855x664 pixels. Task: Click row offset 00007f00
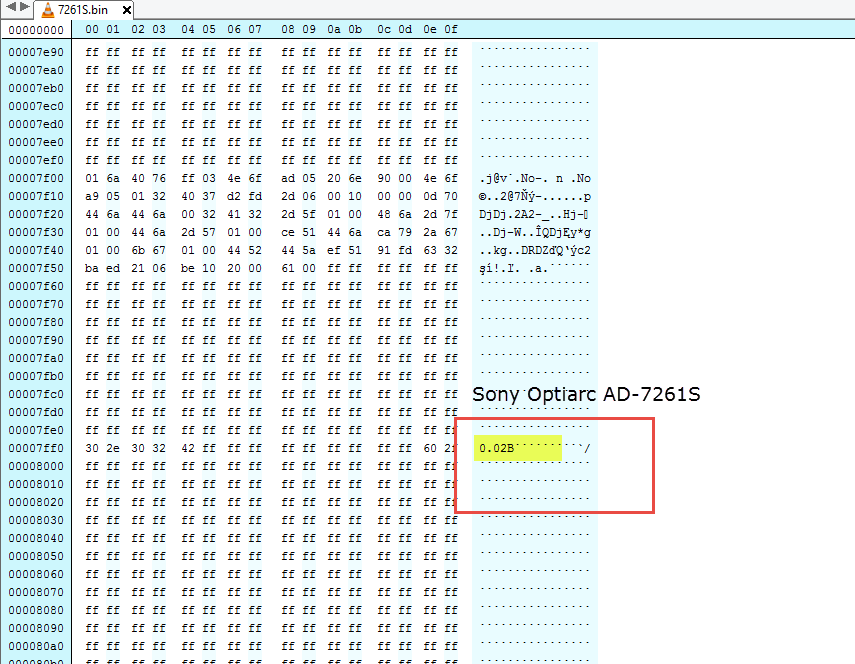[x=36, y=178]
